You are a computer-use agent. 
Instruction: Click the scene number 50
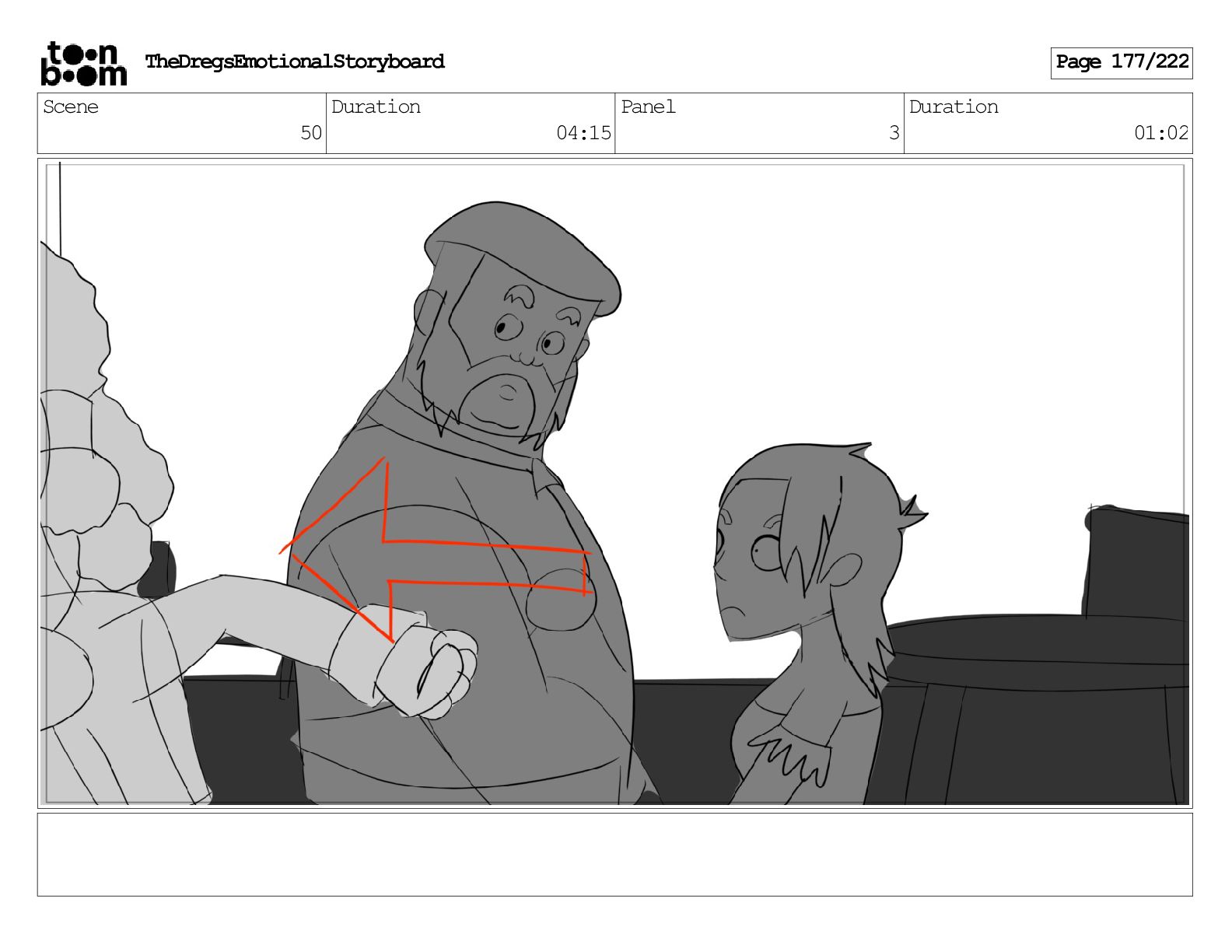pos(311,133)
